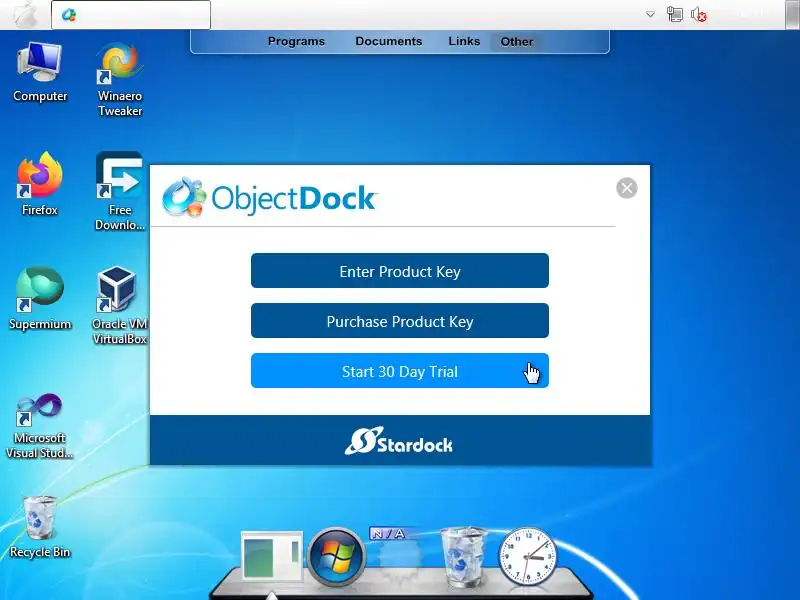Click the analog clock docklet
The width and height of the screenshot is (800, 600).
tap(528, 556)
